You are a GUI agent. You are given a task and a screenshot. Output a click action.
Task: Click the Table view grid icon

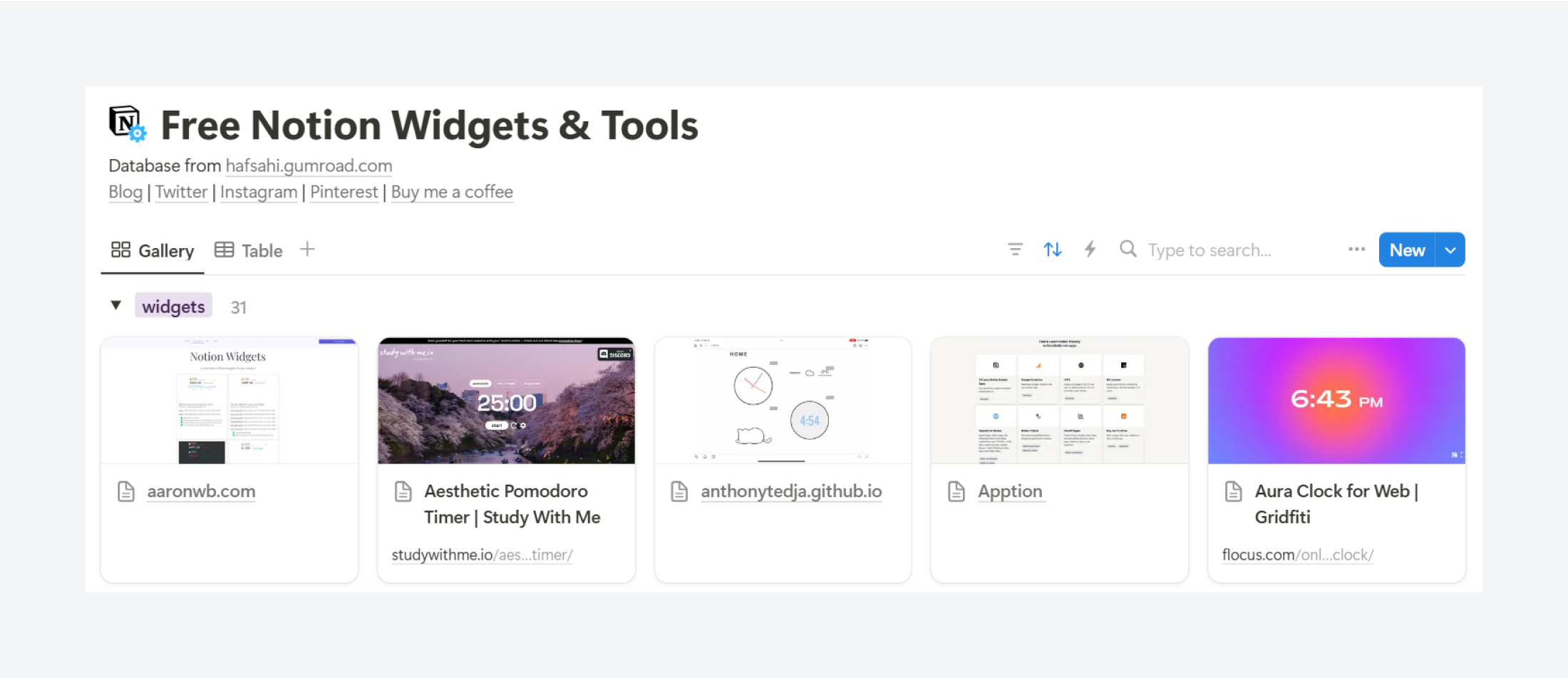224,250
